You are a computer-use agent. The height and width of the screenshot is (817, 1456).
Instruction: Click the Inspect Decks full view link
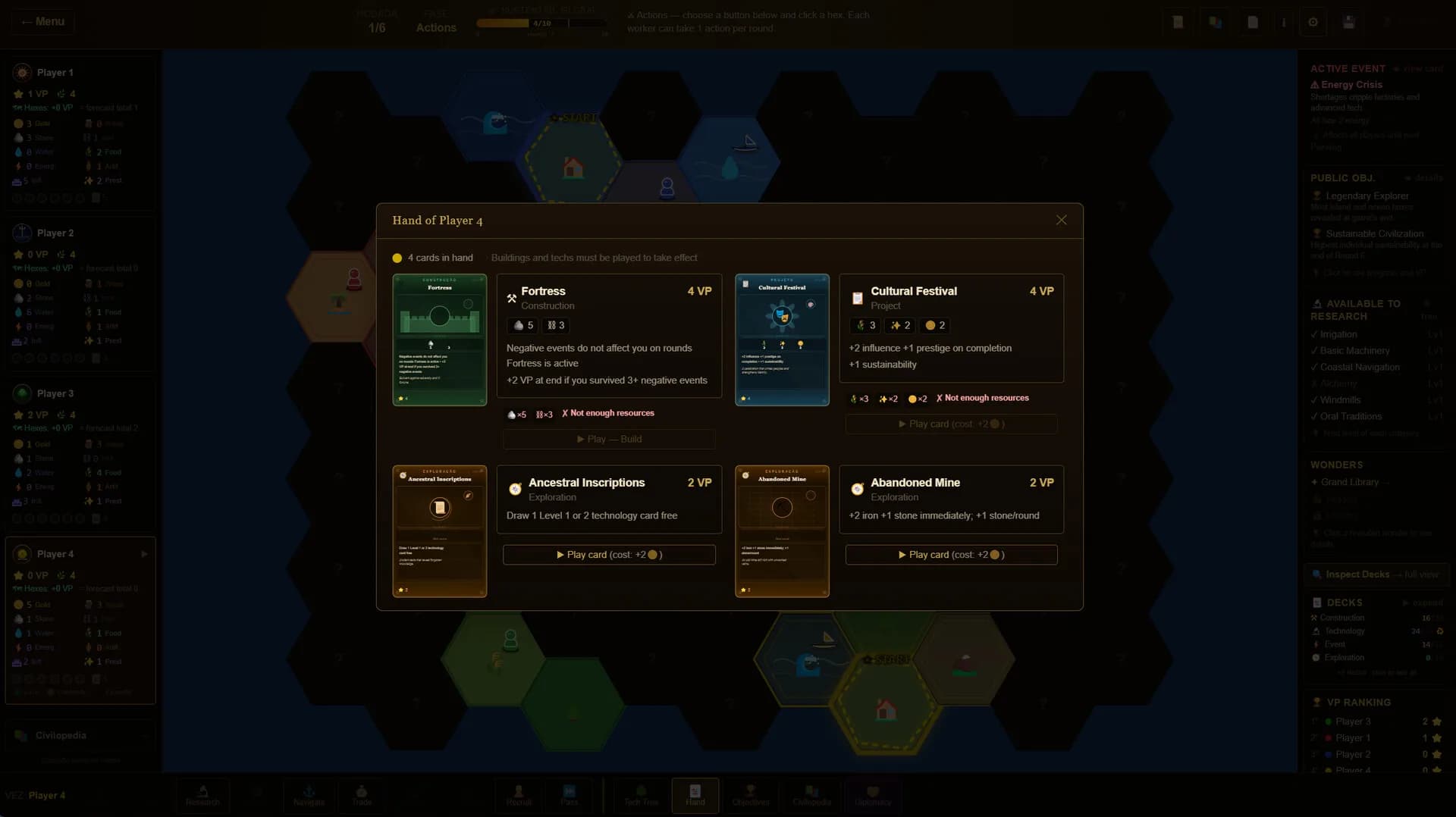click(1376, 574)
